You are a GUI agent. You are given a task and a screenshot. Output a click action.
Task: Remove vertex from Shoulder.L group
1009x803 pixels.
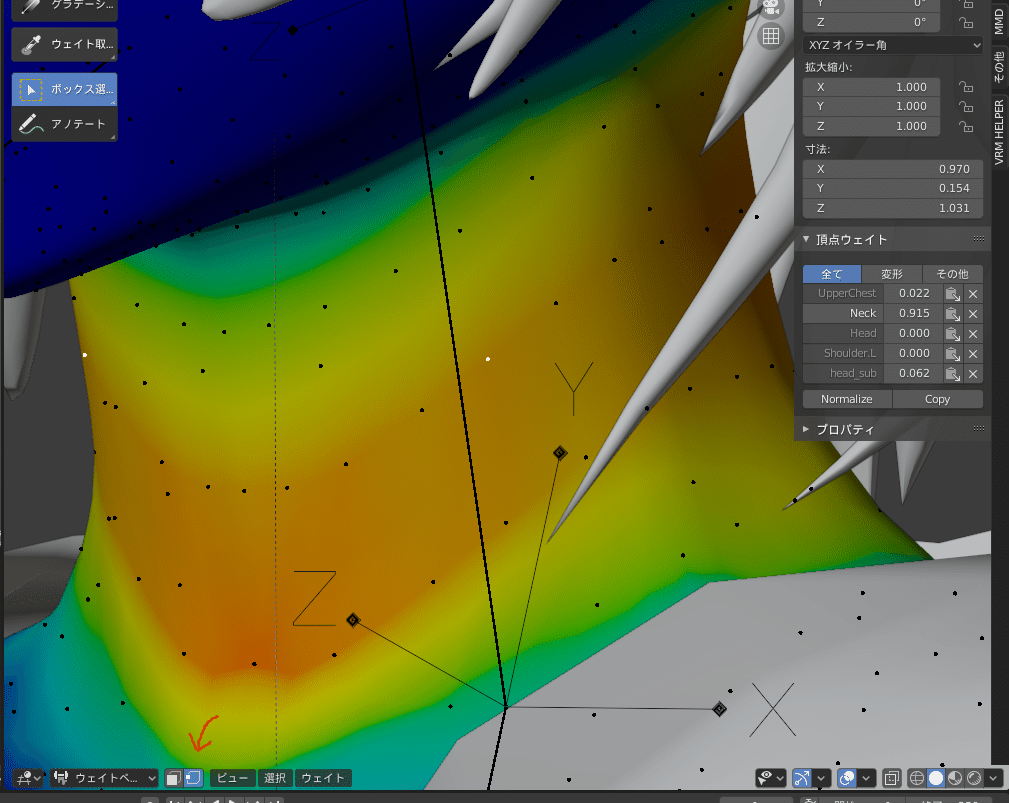[x=973, y=354]
